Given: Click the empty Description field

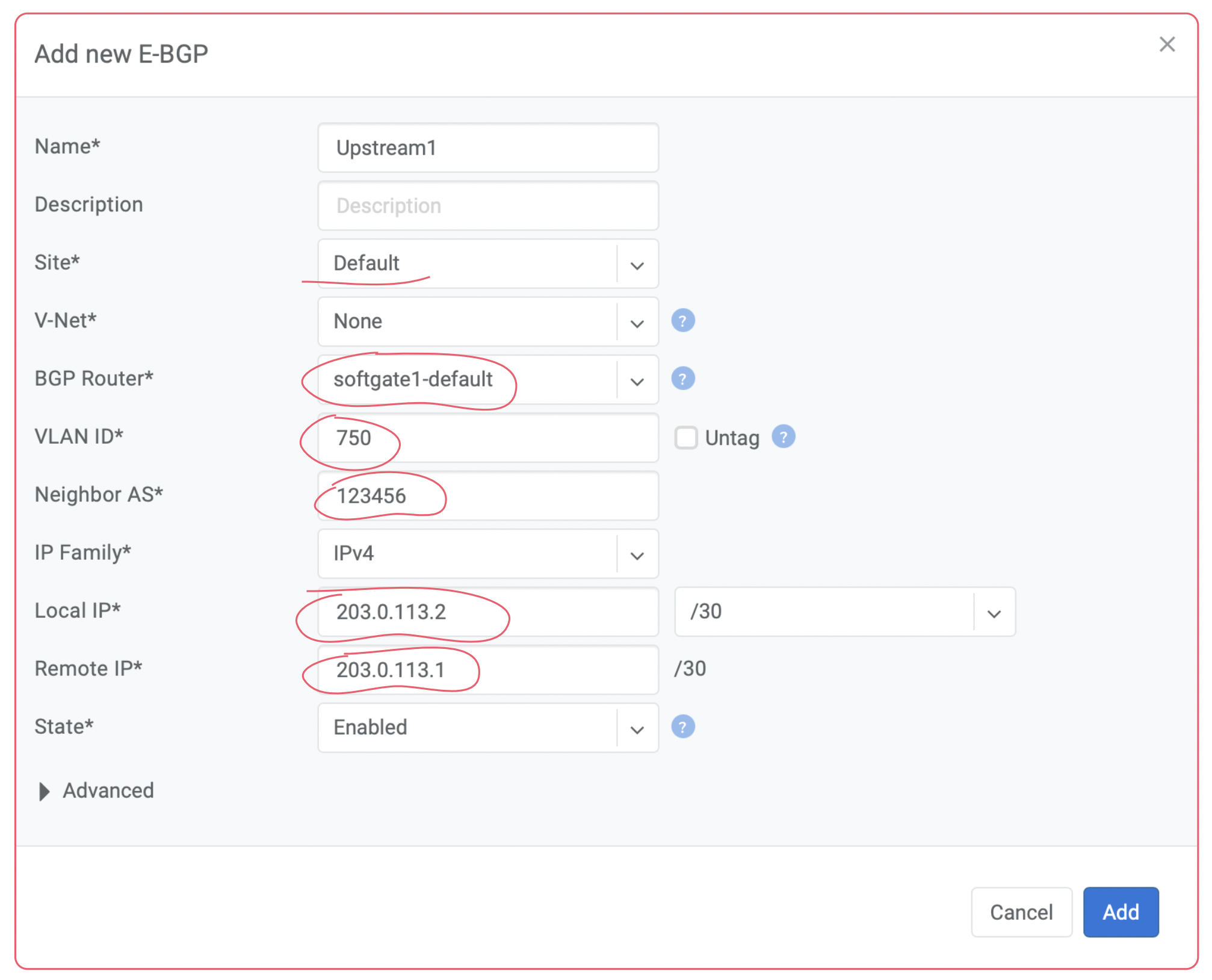Looking at the screenshot, I should 487,205.
